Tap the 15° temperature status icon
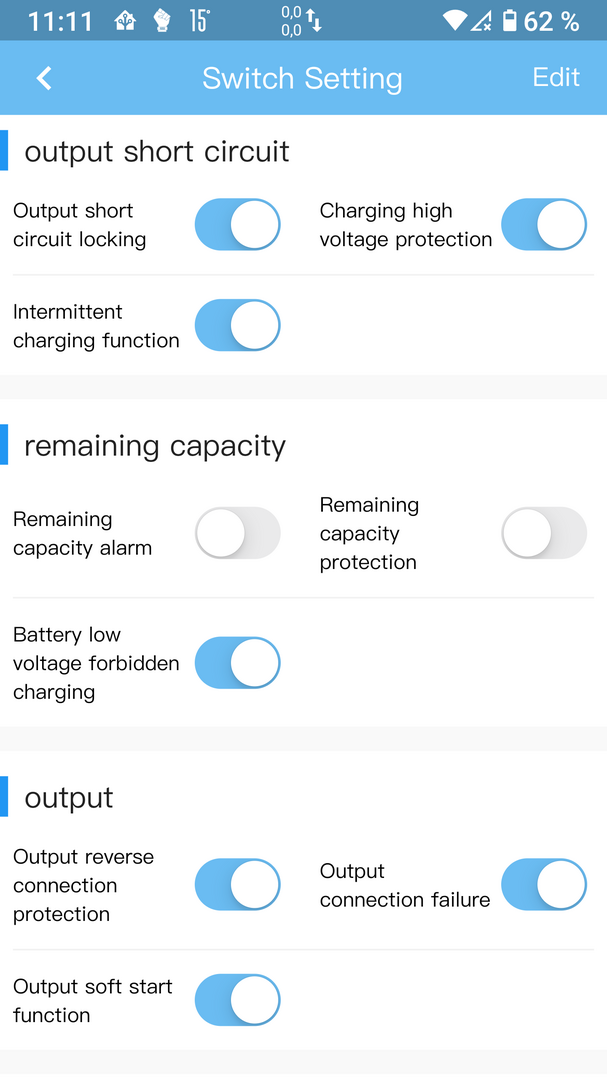The height and width of the screenshot is (1079, 607). (x=199, y=21)
